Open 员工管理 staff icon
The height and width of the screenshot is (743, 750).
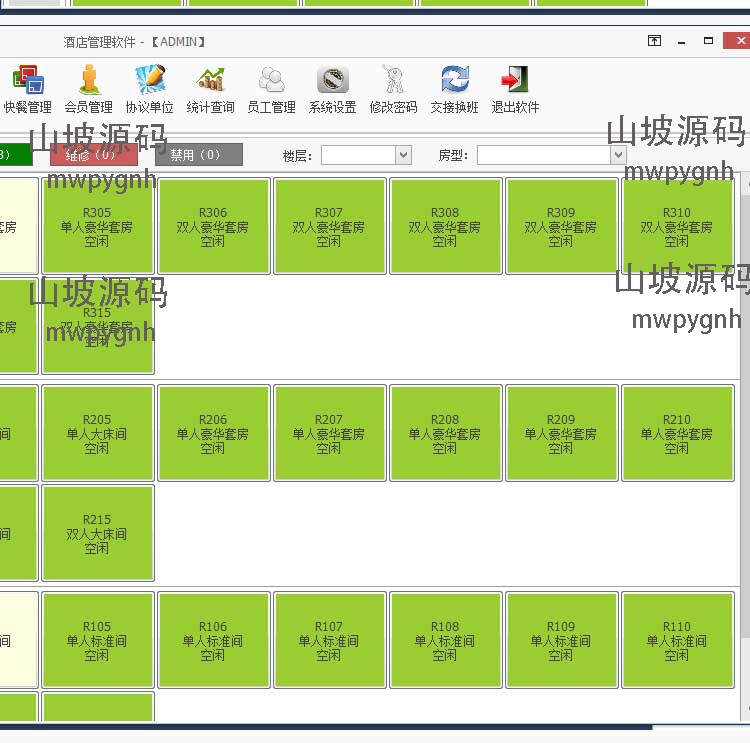click(x=272, y=79)
